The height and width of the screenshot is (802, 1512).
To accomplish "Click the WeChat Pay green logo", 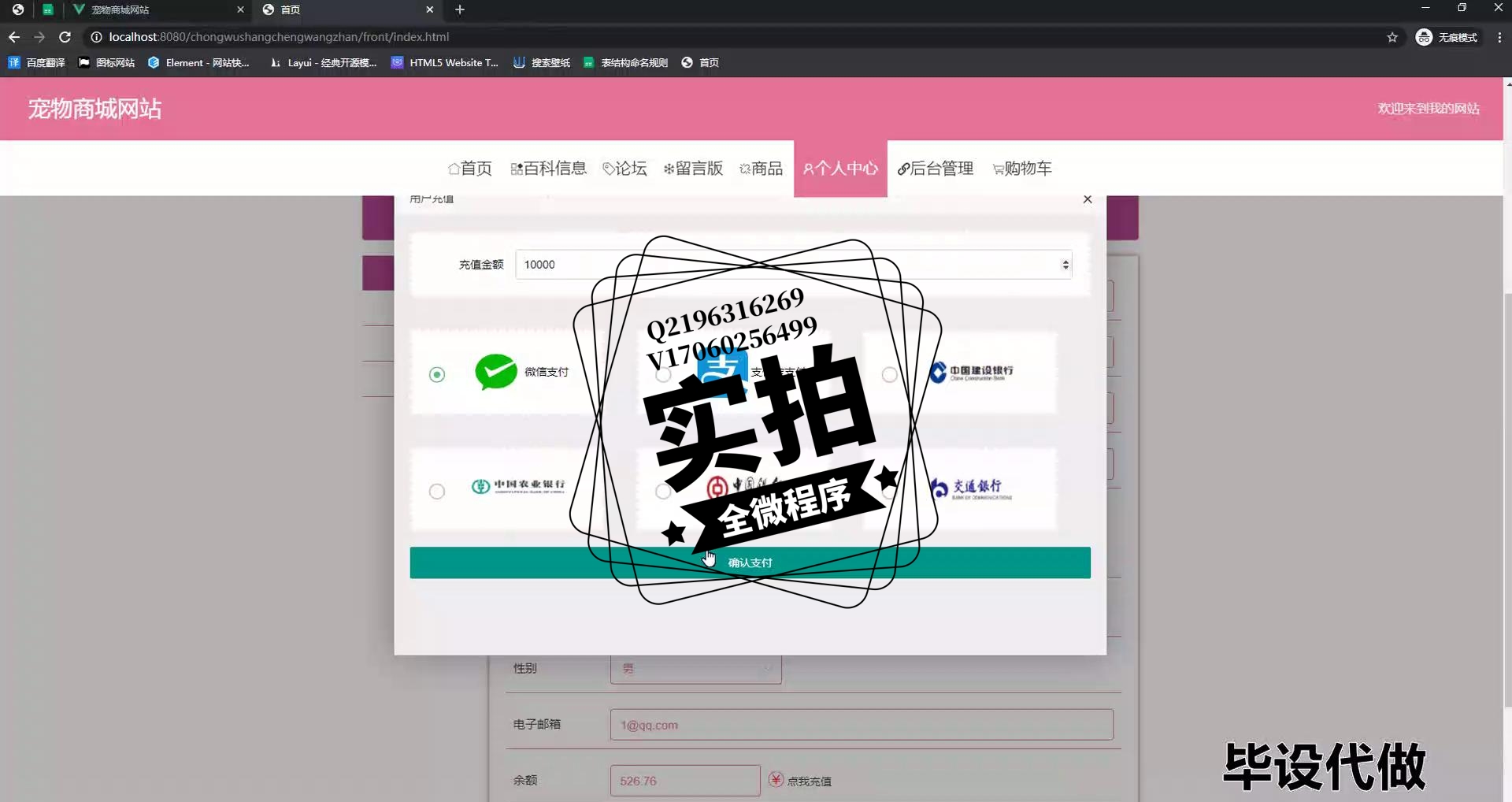I will click(x=496, y=372).
